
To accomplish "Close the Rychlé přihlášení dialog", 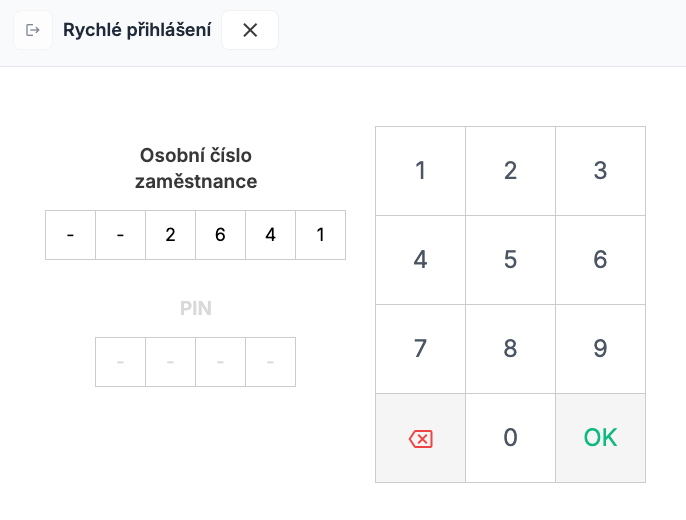I will click(x=250, y=30).
